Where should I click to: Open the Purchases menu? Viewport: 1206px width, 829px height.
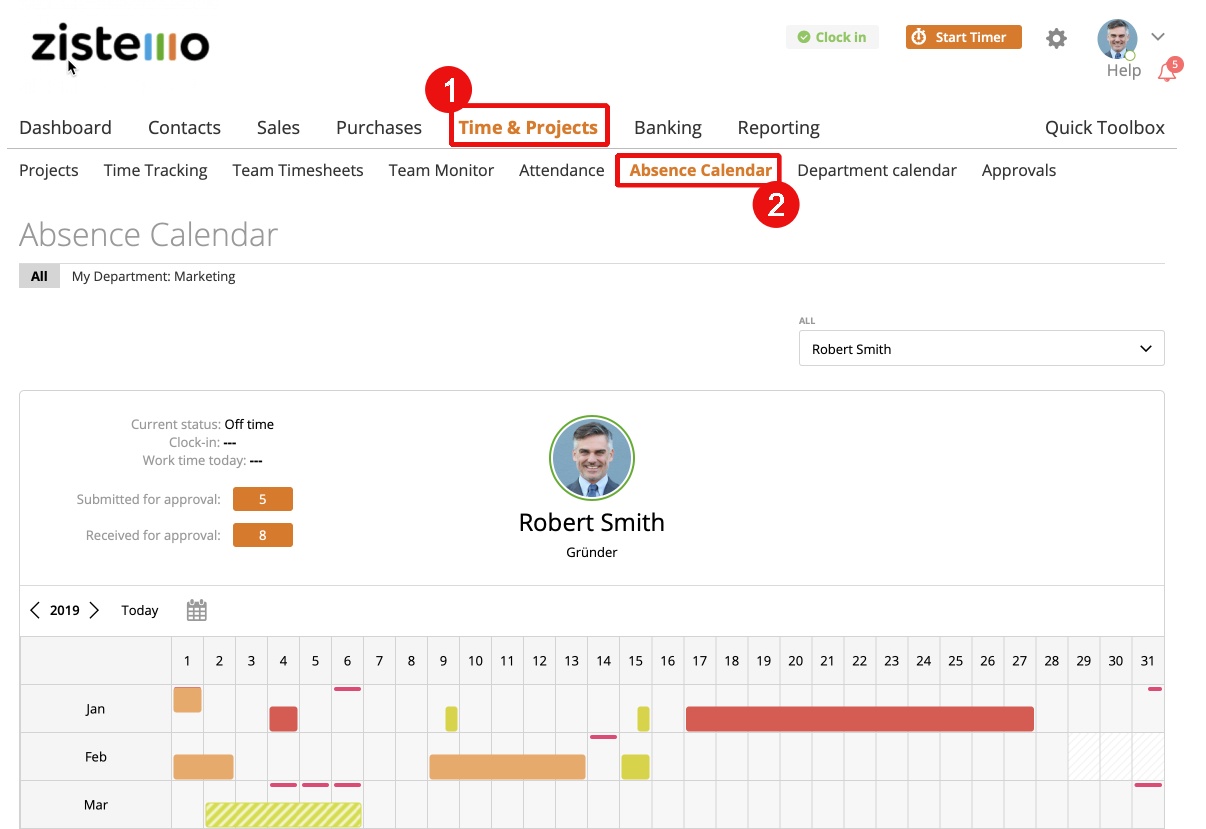379,127
